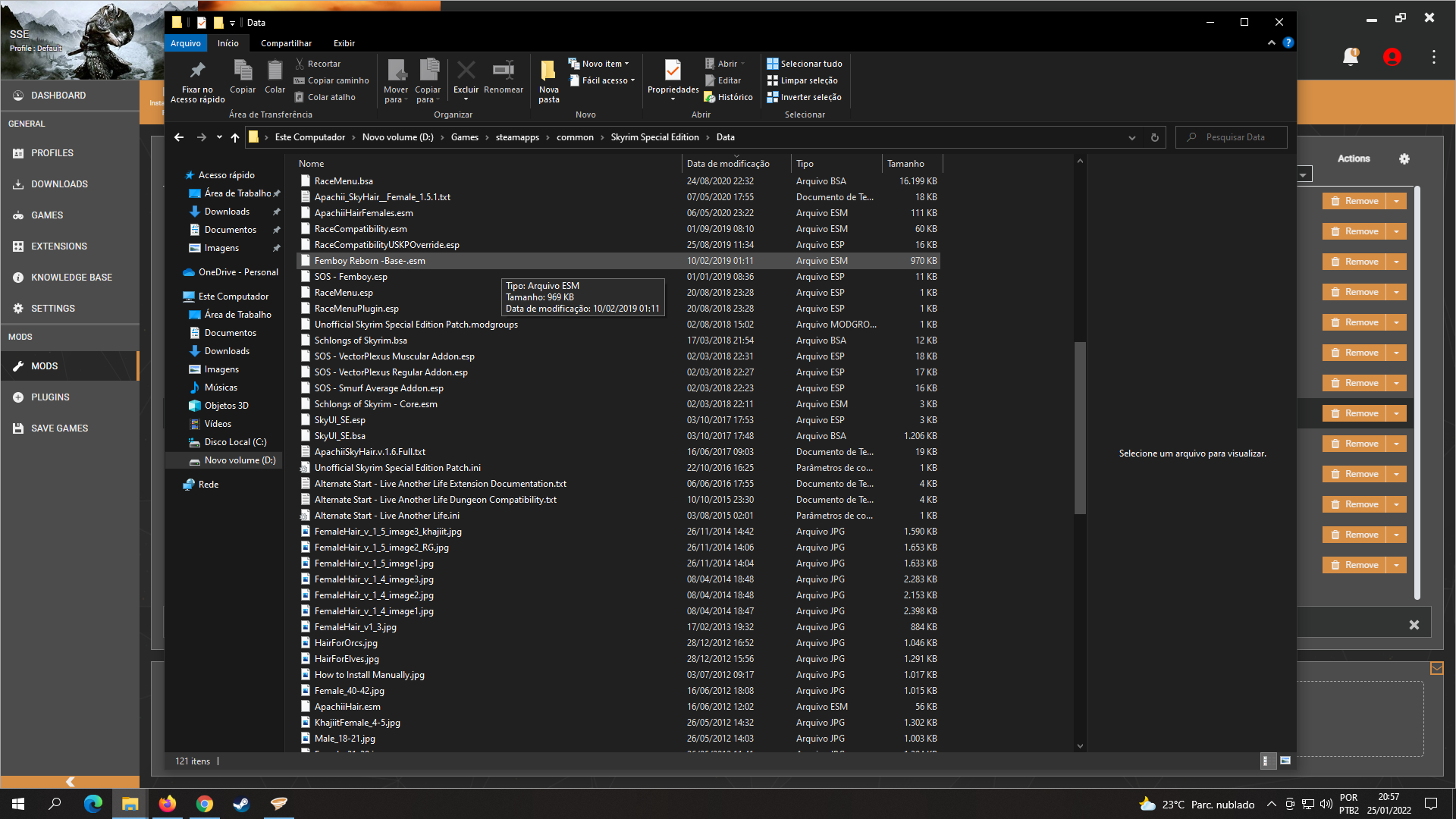The image size is (1456, 819).
Task: Expand the address bar history dropdown
Action: [x=1131, y=137]
